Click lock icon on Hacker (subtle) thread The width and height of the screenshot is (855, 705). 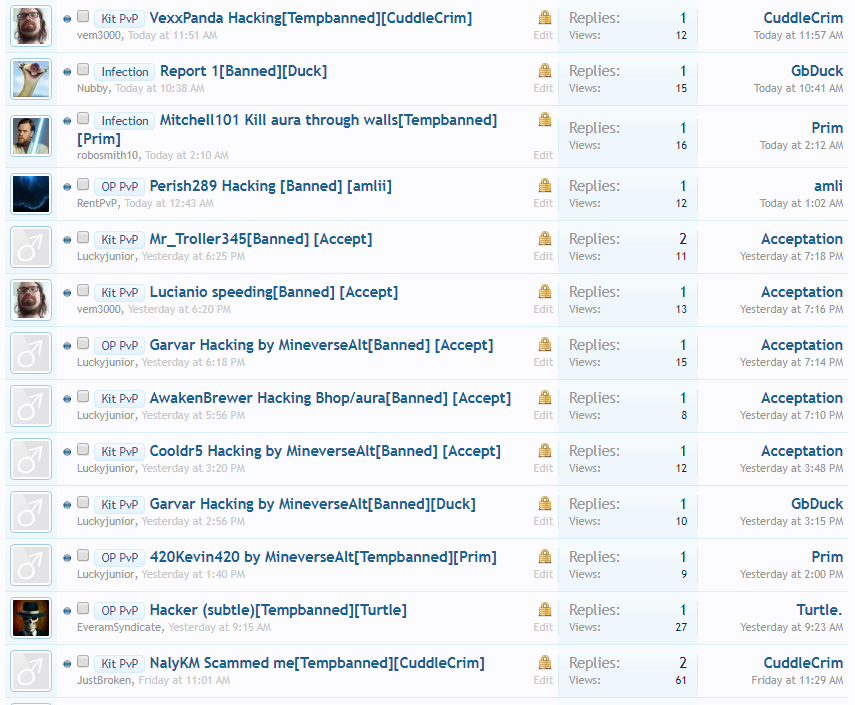(x=545, y=609)
